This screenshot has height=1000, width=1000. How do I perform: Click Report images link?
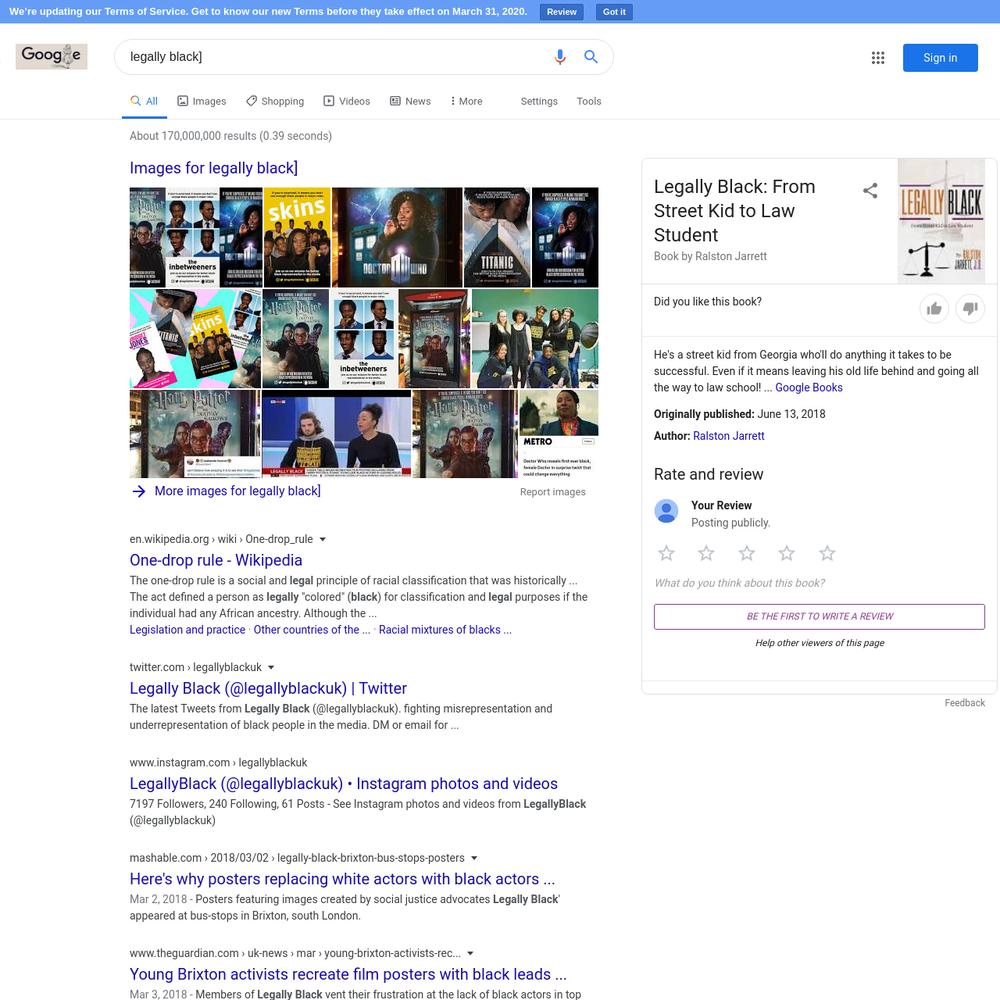552,492
